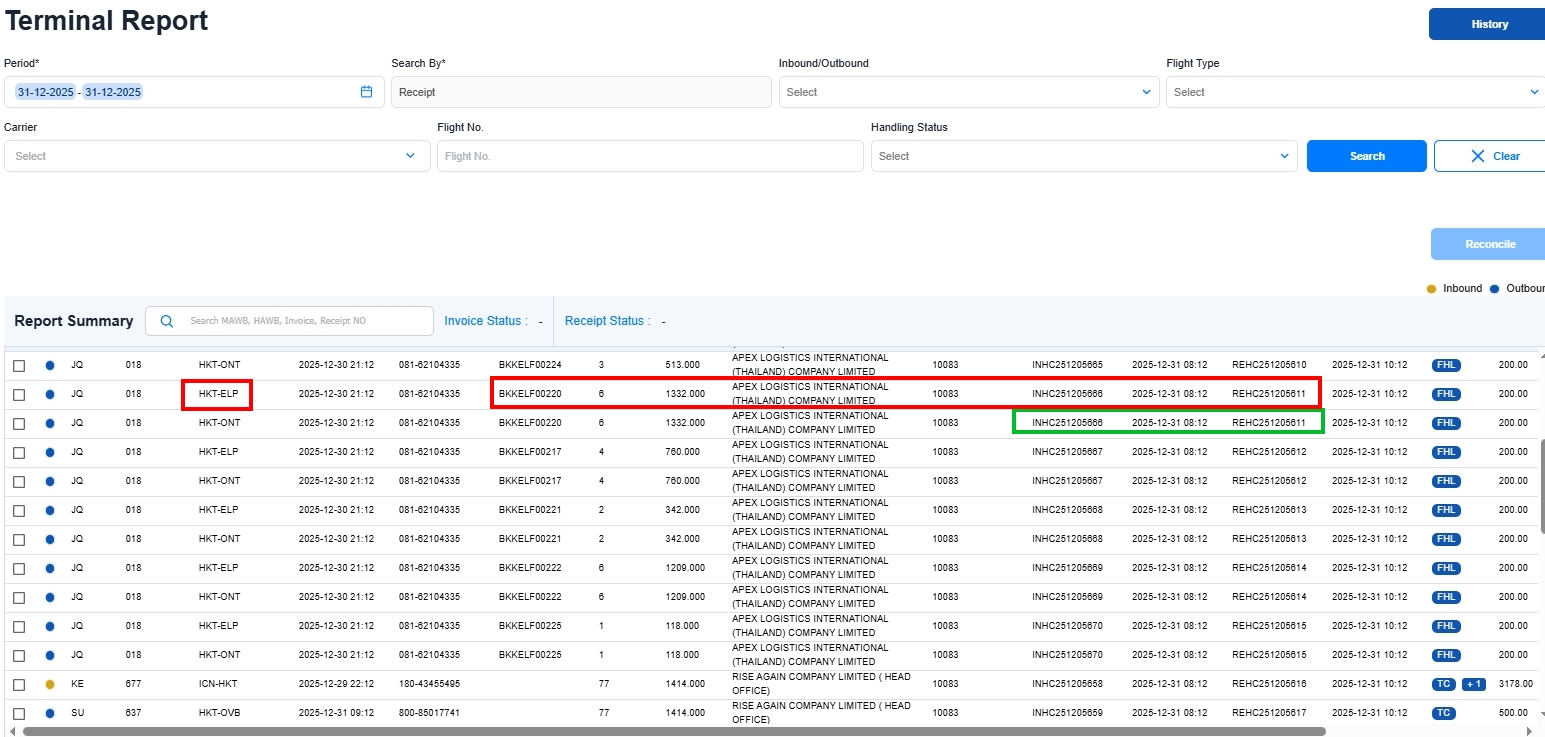Click the TC badge on the SU 637 row

pyautogui.click(x=1442, y=713)
